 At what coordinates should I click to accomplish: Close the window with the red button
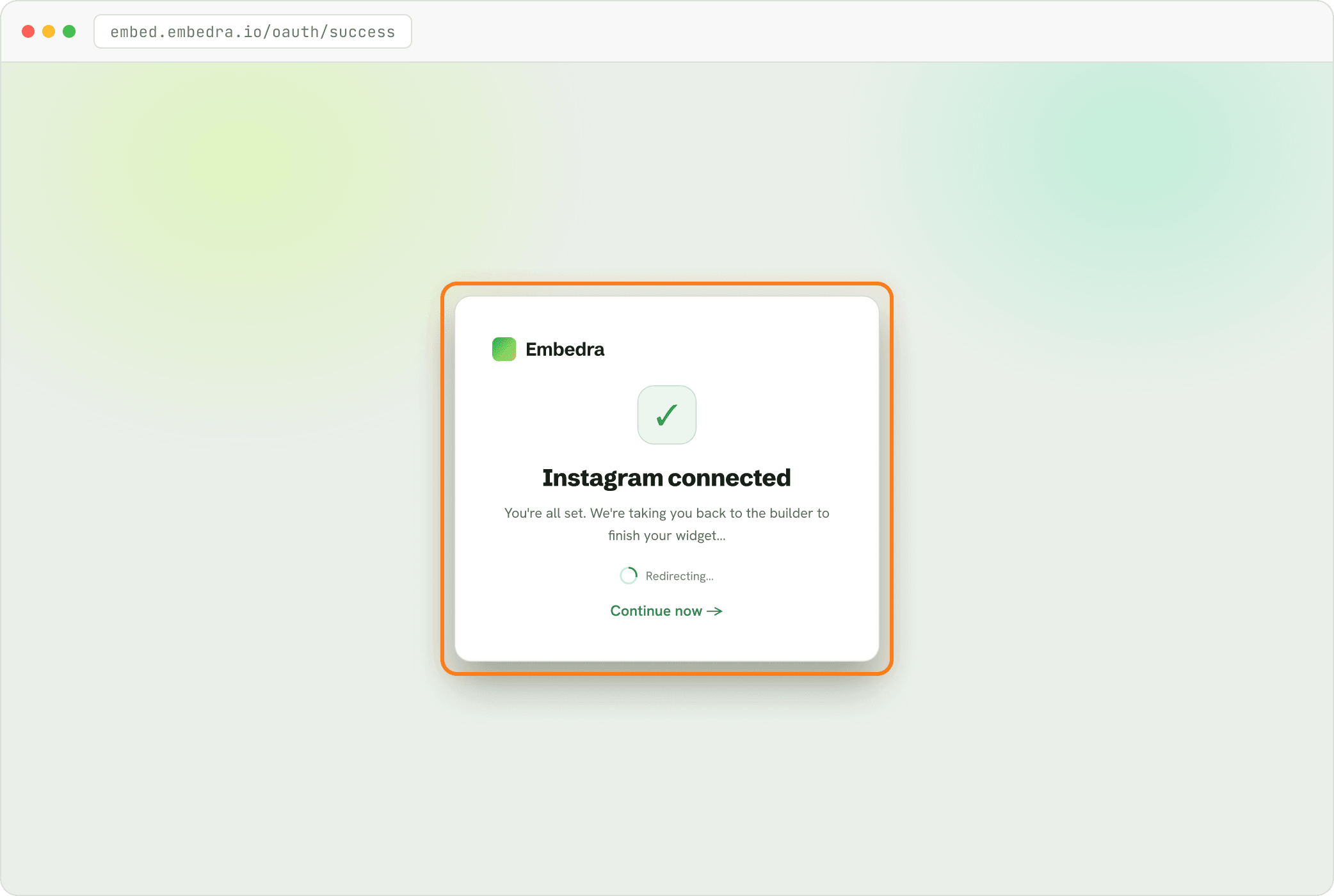(x=28, y=31)
